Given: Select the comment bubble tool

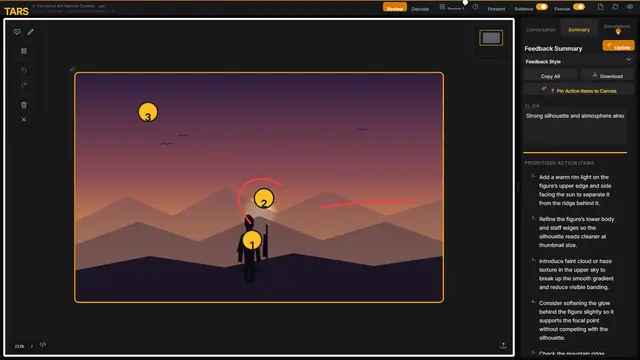Looking at the screenshot, I should (x=17, y=31).
